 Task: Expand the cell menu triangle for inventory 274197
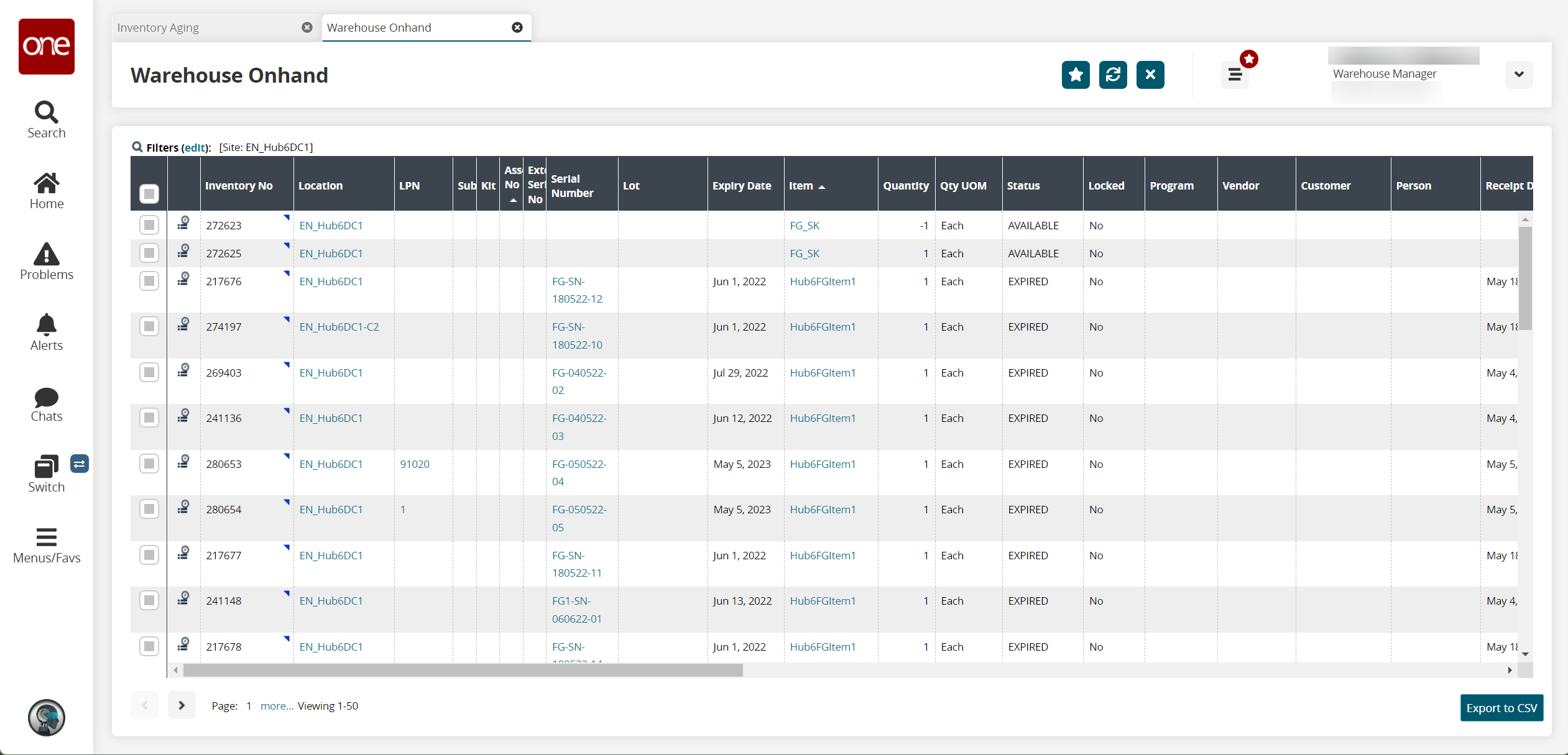287,319
